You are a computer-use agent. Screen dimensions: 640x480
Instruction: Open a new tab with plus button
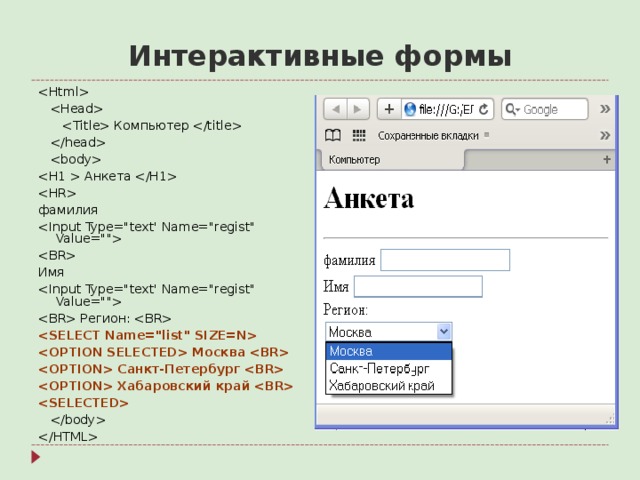tap(607, 159)
